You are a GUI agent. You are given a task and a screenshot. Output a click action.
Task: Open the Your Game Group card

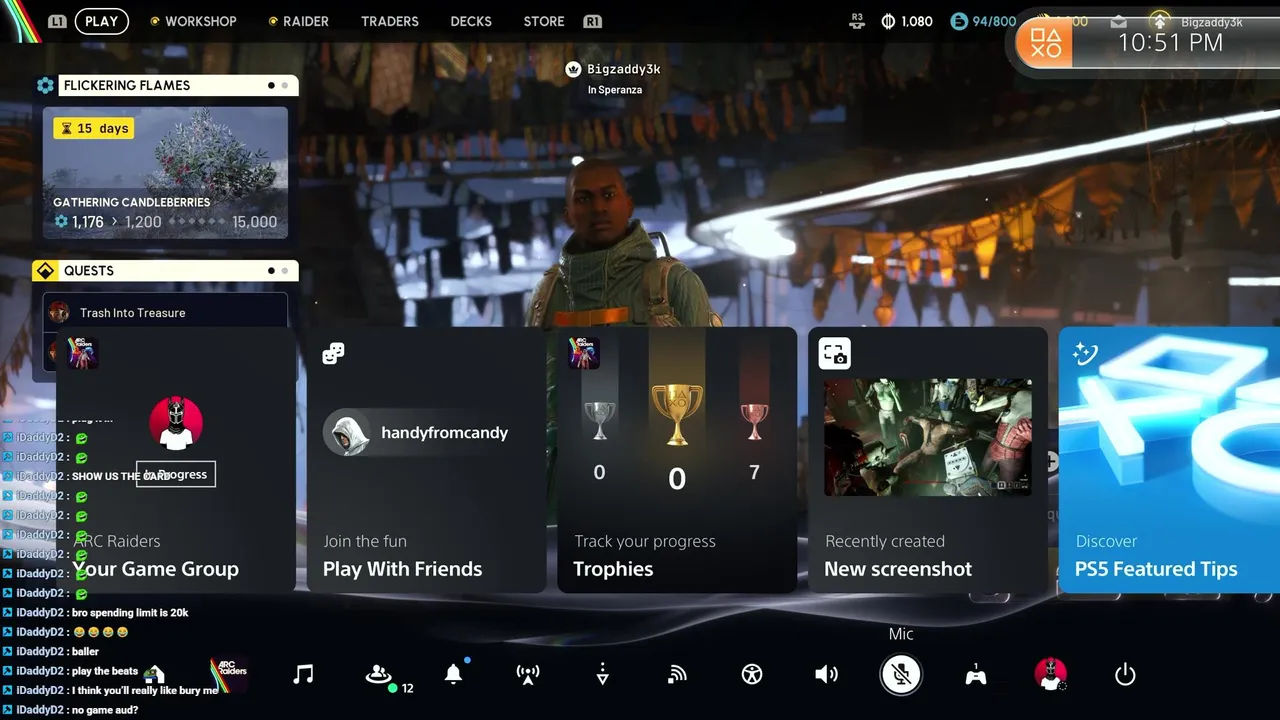[176, 460]
